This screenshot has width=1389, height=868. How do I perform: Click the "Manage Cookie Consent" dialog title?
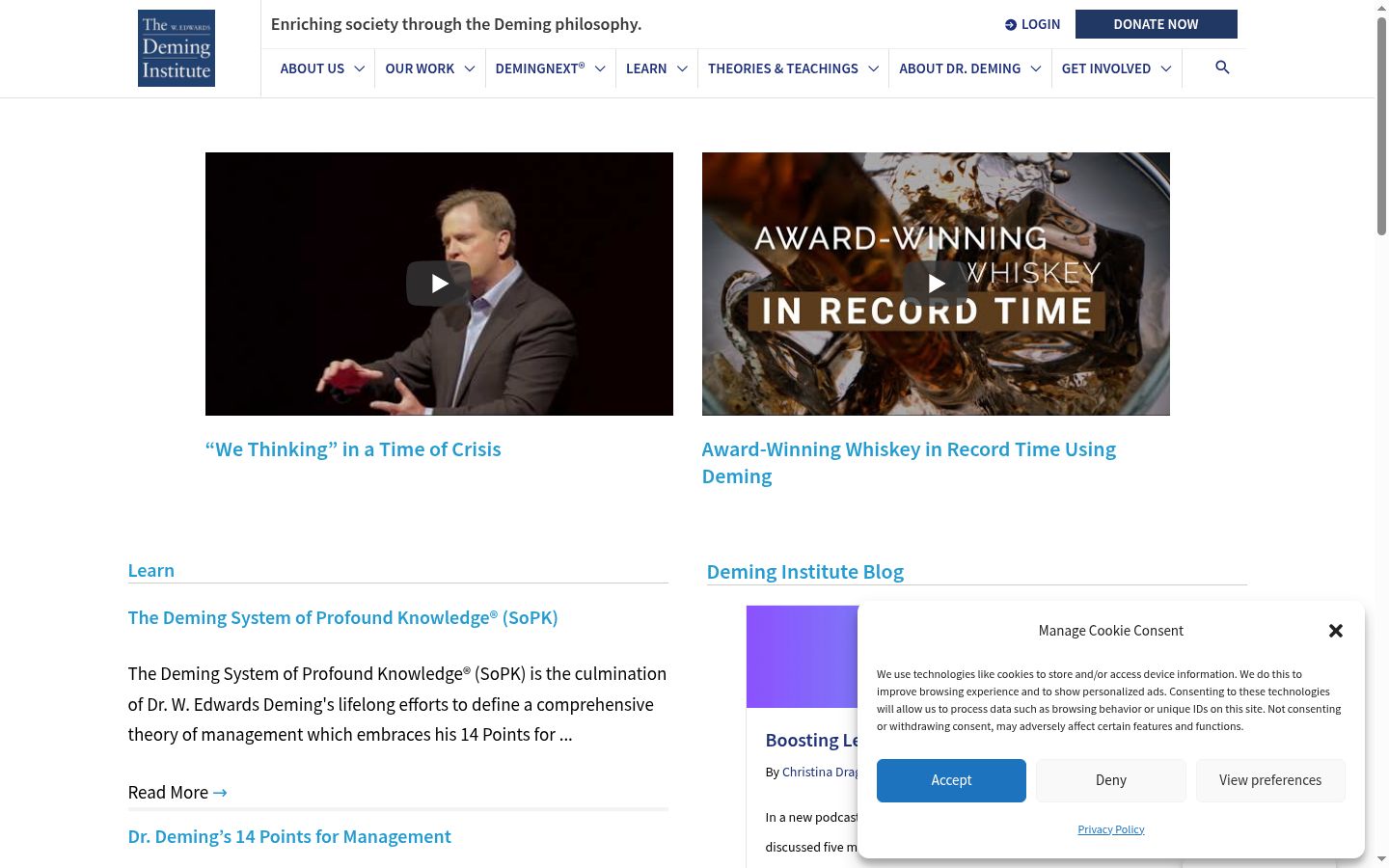click(1111, 631)
